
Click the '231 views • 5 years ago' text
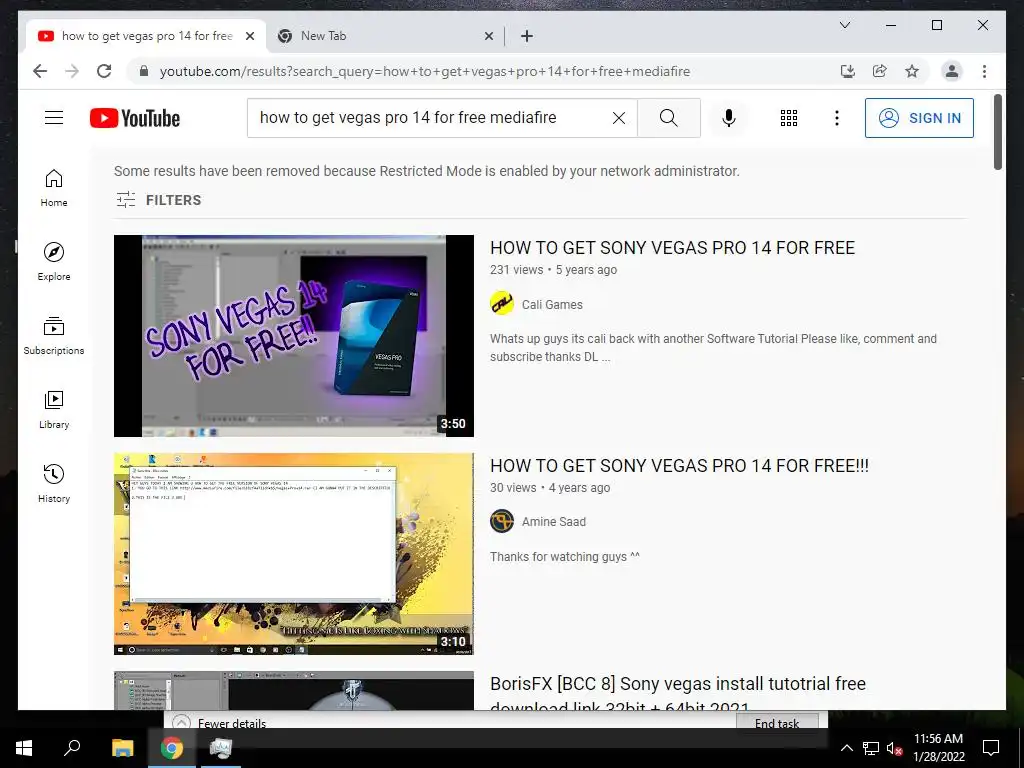point(553,270)
